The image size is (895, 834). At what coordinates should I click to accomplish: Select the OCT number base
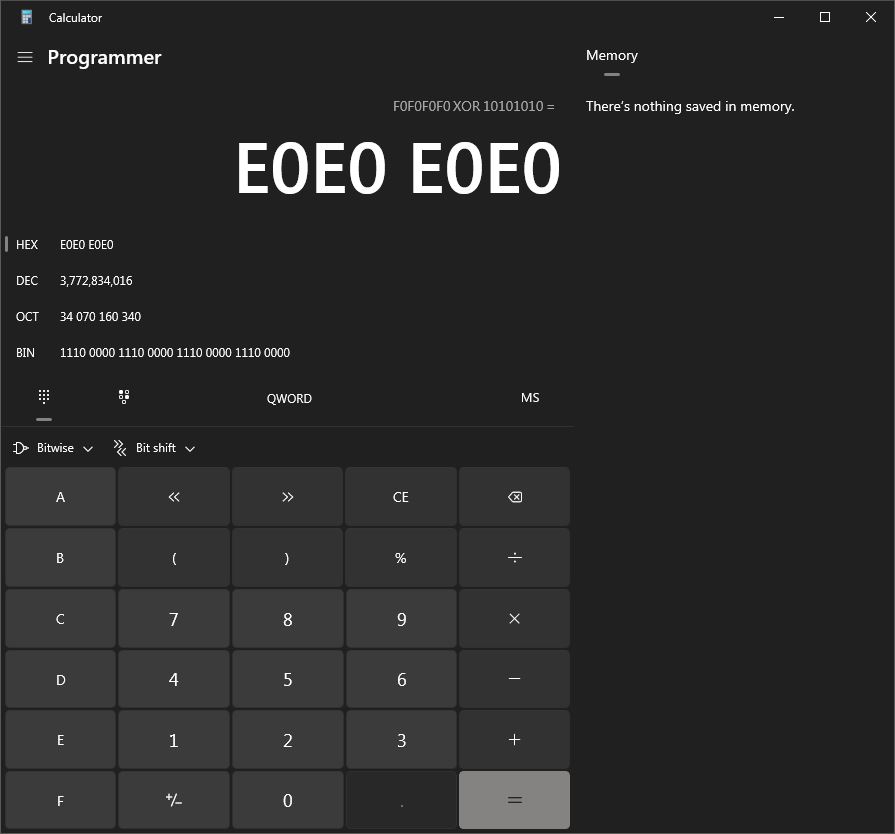tap(287, 316)
